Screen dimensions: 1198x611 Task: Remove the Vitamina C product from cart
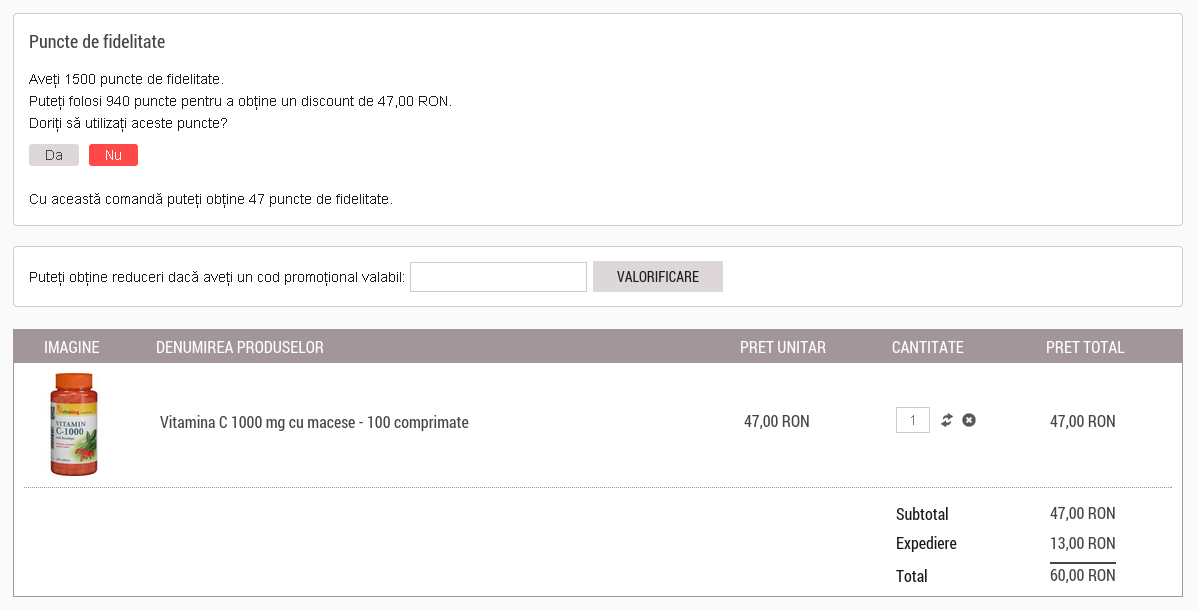coord(969,421)
